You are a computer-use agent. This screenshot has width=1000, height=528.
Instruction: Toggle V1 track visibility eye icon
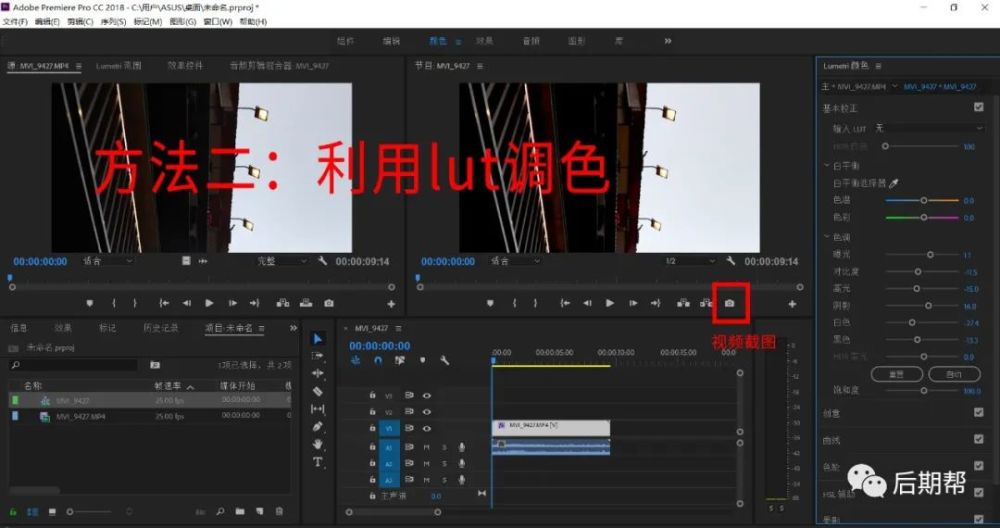coord(427,429)
